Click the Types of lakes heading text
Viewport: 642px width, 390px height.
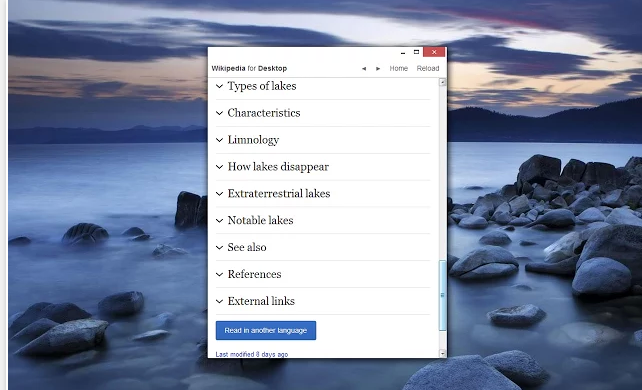click(x=262, y=86)
